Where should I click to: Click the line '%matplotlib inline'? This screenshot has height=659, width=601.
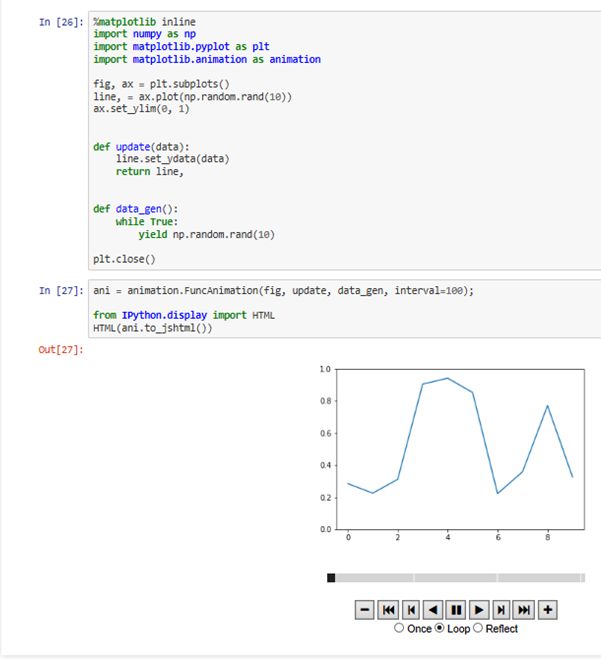pyautogui.click(x=145, y=22)
